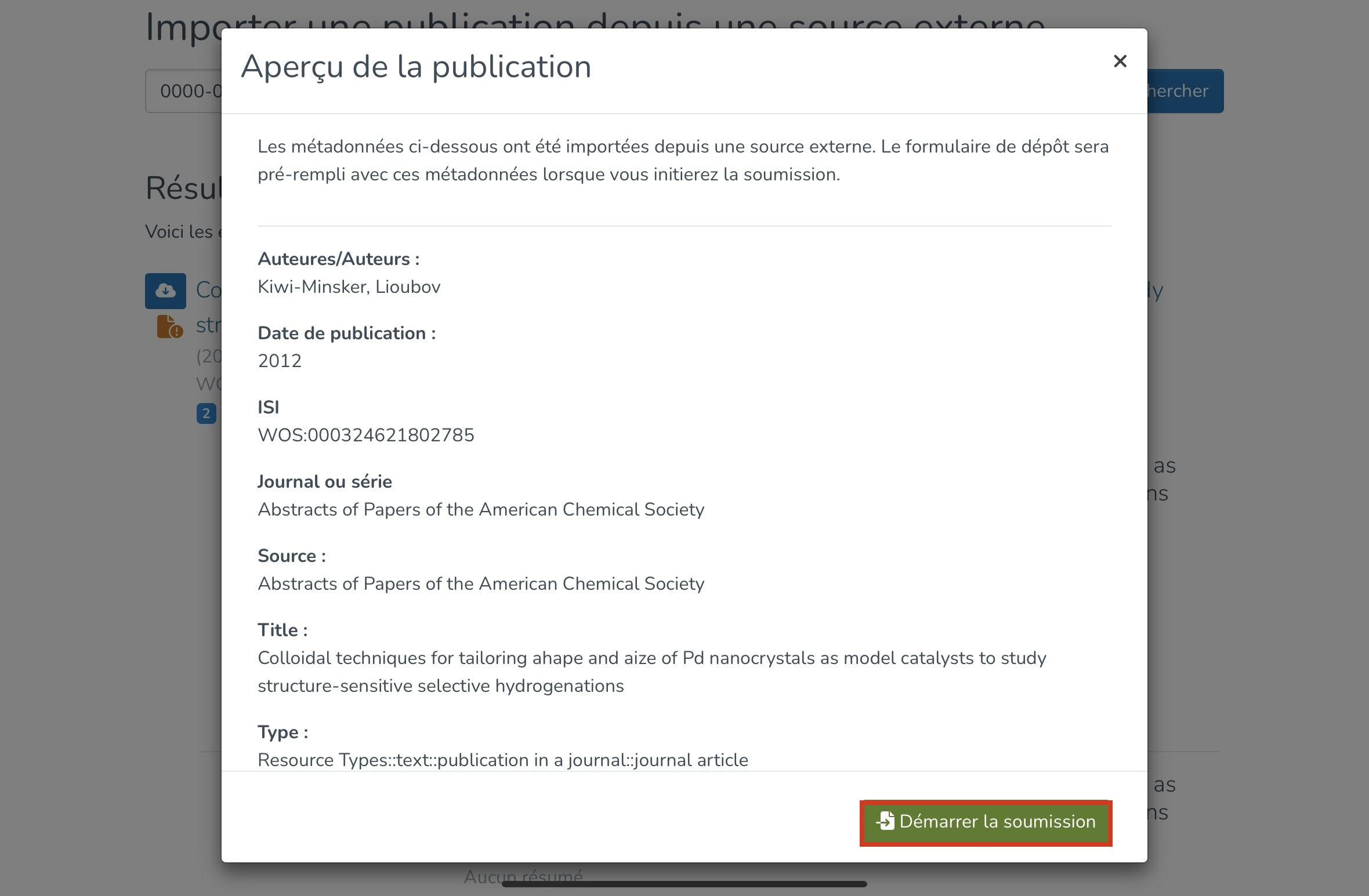Click the ISI value WOS:000324621802785
The width and height of the screenshot is (1369, 896).
[365, 435]
